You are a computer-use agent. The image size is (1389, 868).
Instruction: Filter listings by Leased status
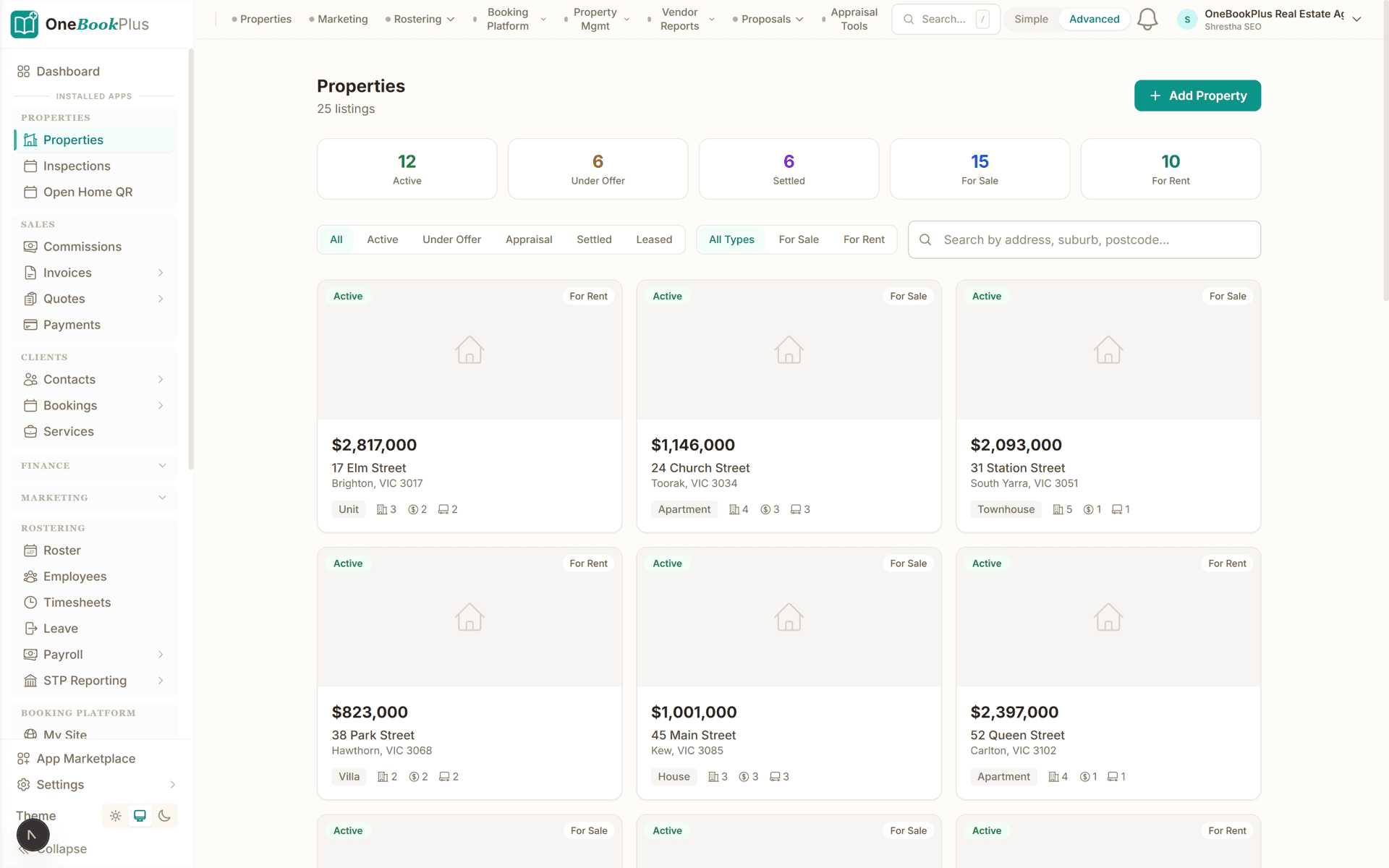(x=654, y=239)
